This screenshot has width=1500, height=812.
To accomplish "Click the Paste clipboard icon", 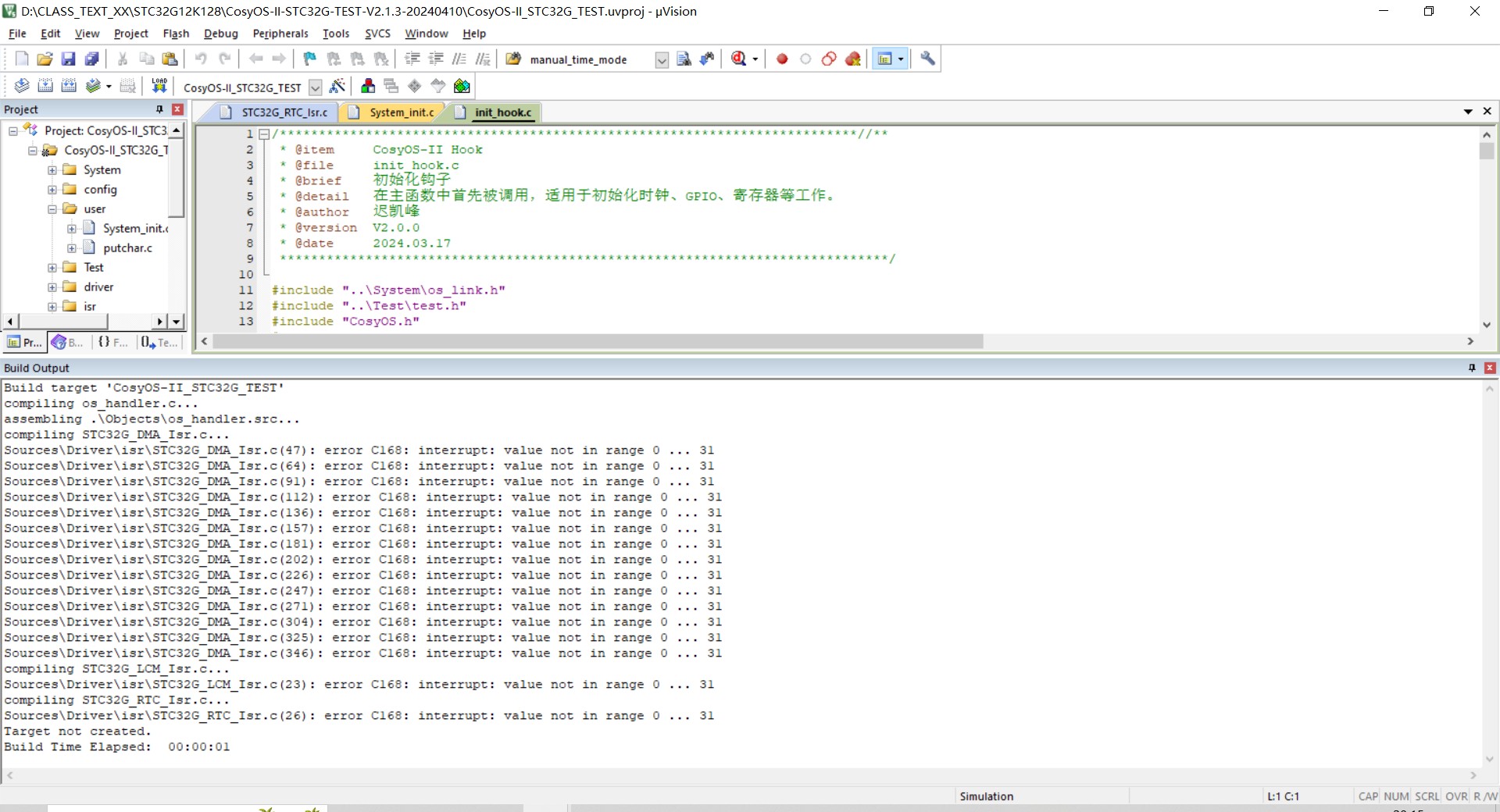I will coord(170,59).
